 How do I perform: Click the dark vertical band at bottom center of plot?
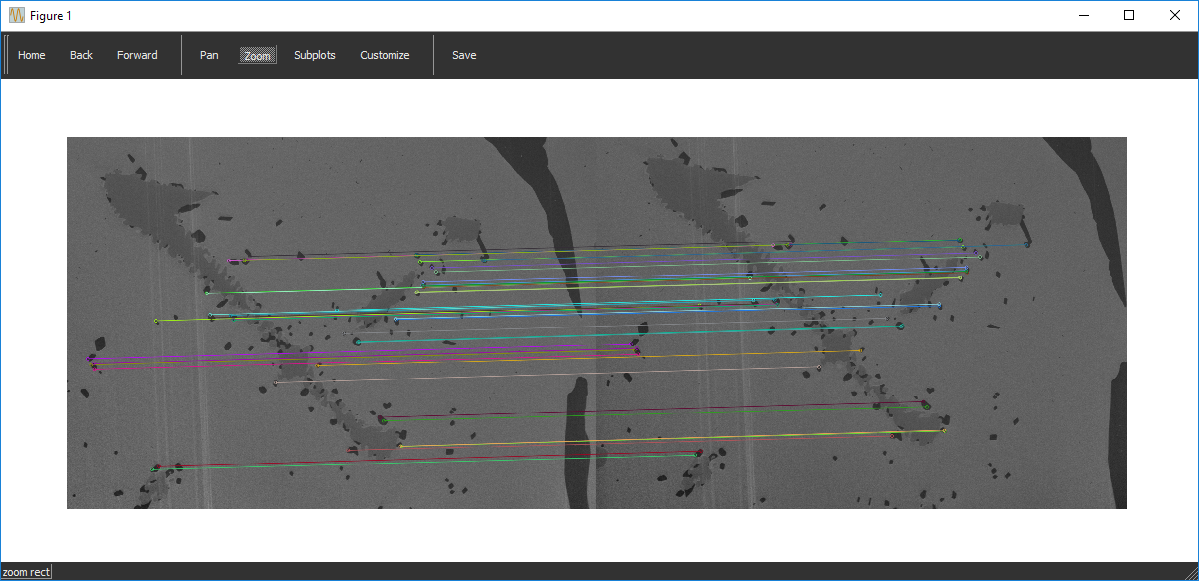(x=577, y=450)
